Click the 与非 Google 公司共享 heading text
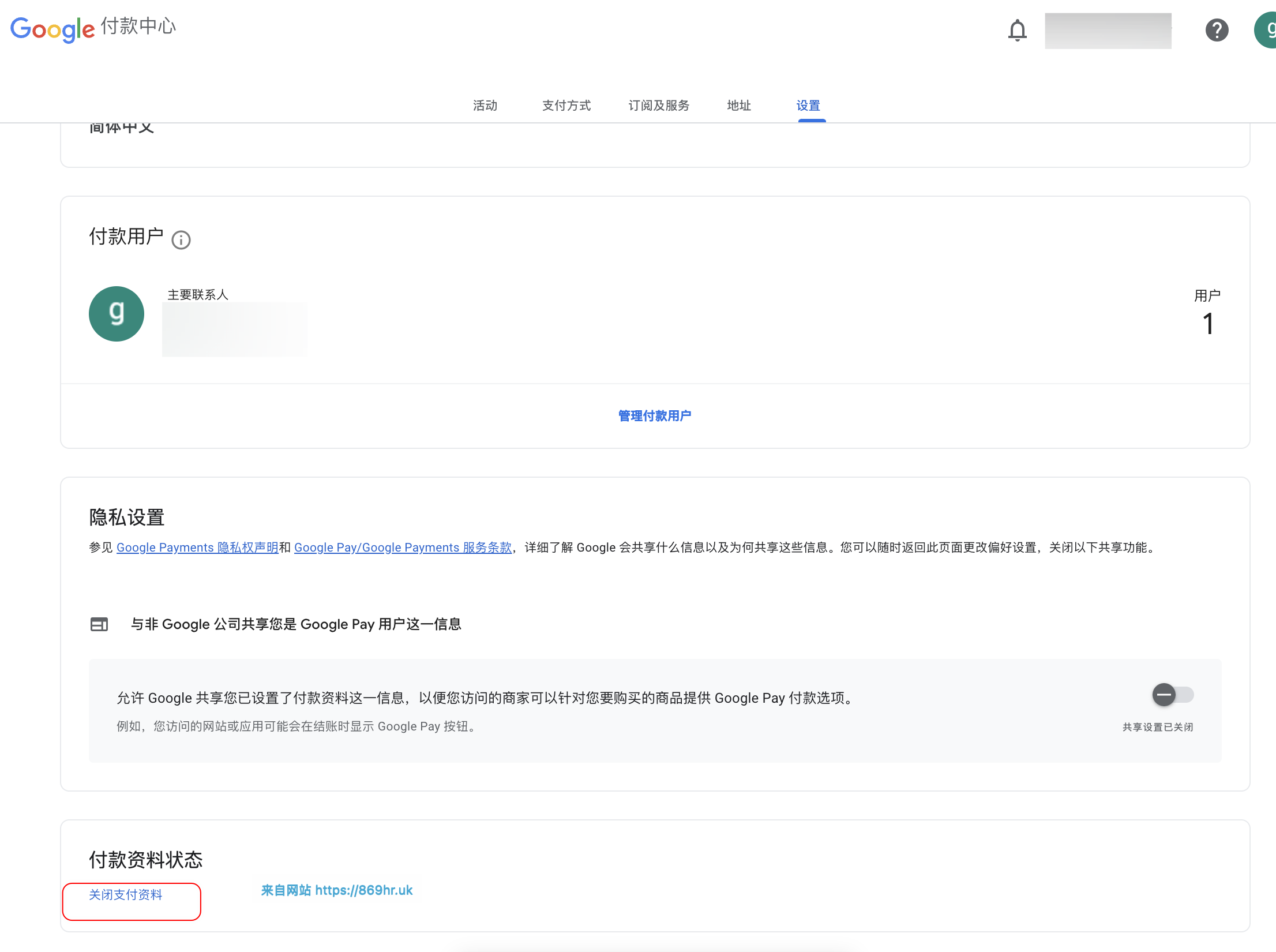Screen dimensions: 1276x952 click(x=296, y=624)
